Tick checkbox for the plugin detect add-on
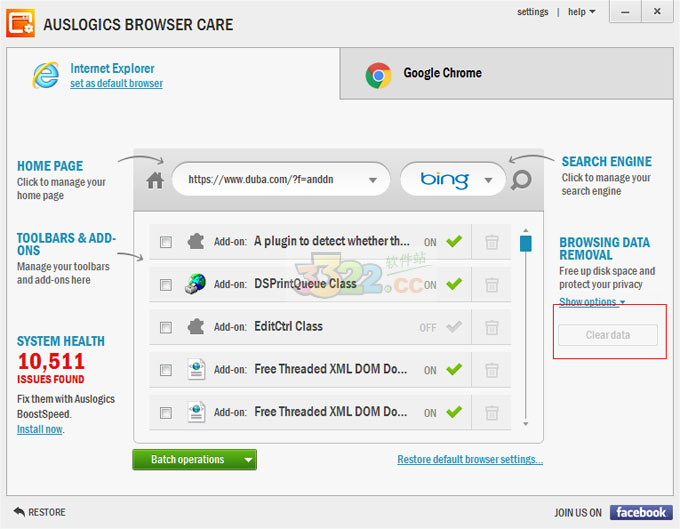Image resolution: width=680 pixels, height=529 pixels. 166,242
